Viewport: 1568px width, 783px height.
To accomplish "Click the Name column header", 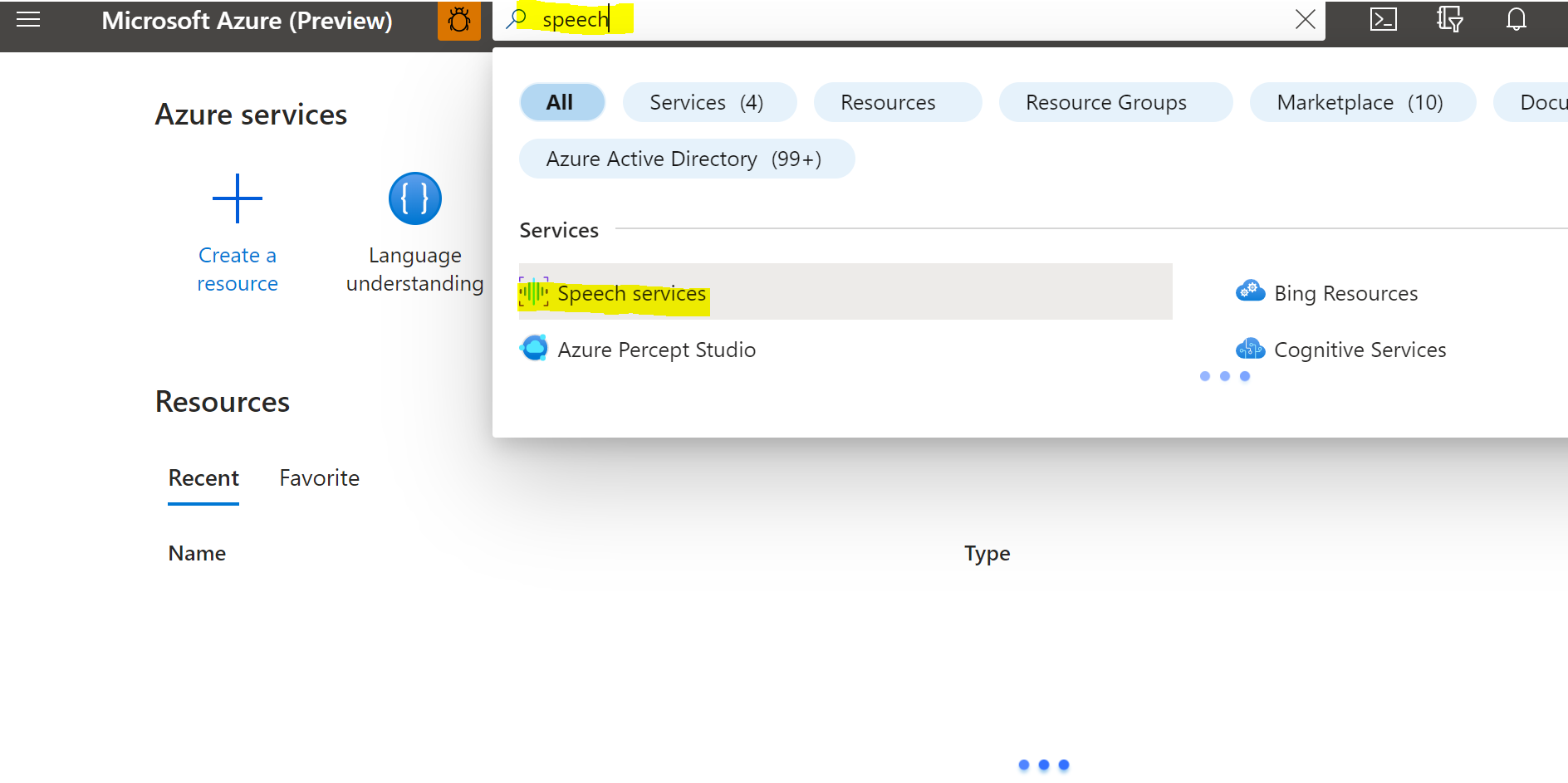I will coord(197,553).
